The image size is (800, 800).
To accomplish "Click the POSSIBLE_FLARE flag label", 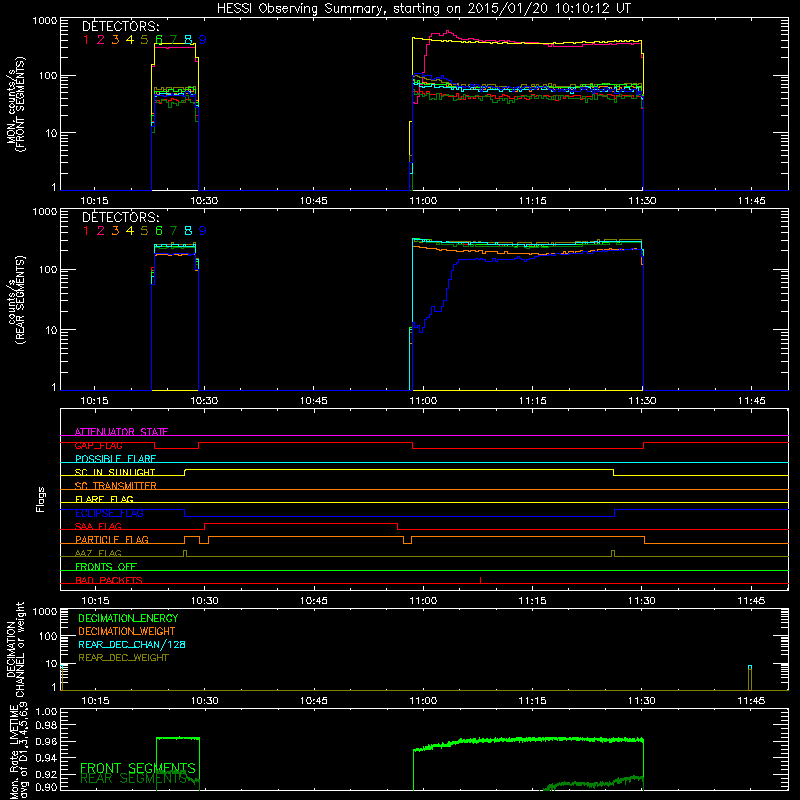I will point(115,459).
